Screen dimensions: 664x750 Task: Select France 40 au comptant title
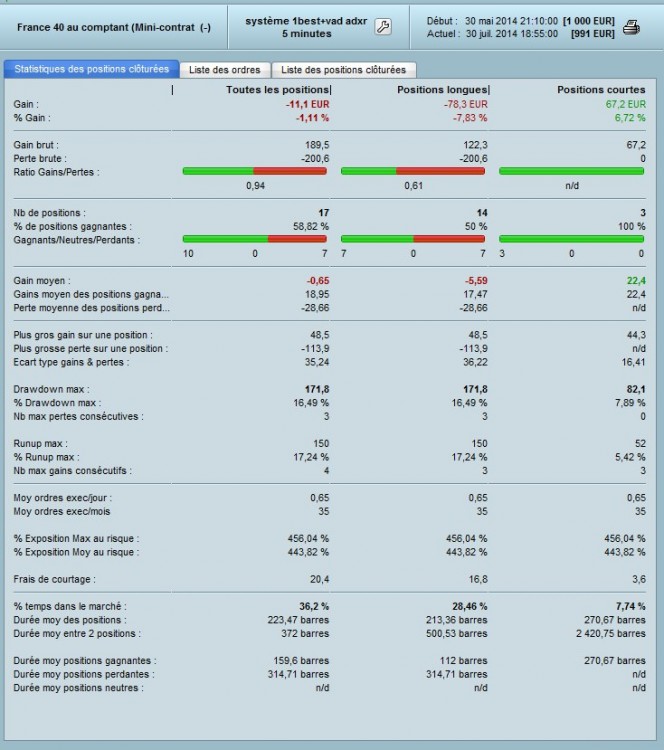pyautogui.click(x=114, y=27)
